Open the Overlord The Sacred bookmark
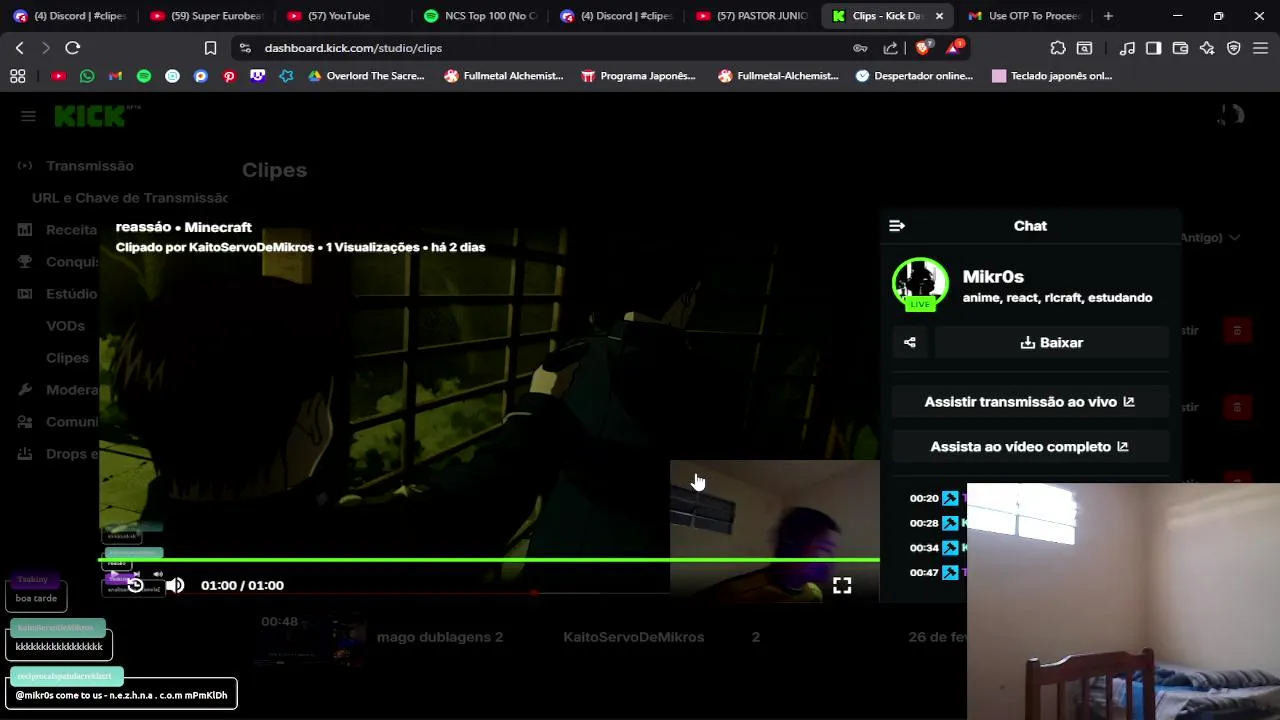The image size is (1280, 720). click(366, 76)
